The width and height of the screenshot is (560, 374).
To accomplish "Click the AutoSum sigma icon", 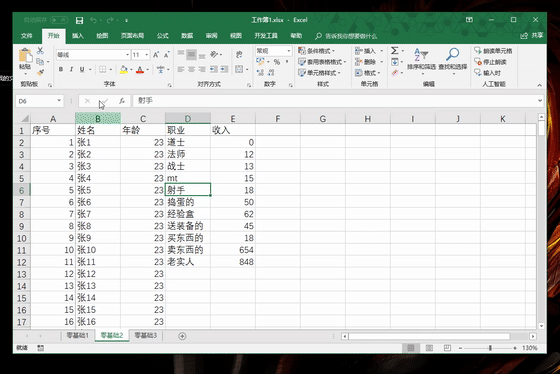I will 394,51.
